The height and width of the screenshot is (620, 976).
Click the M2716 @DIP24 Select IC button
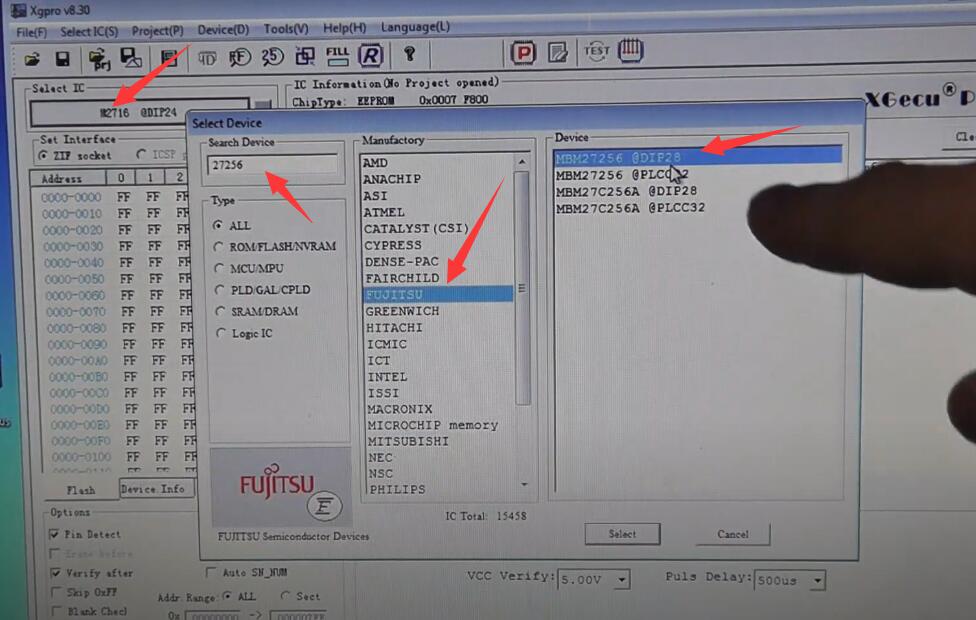(x=139, y=113)
